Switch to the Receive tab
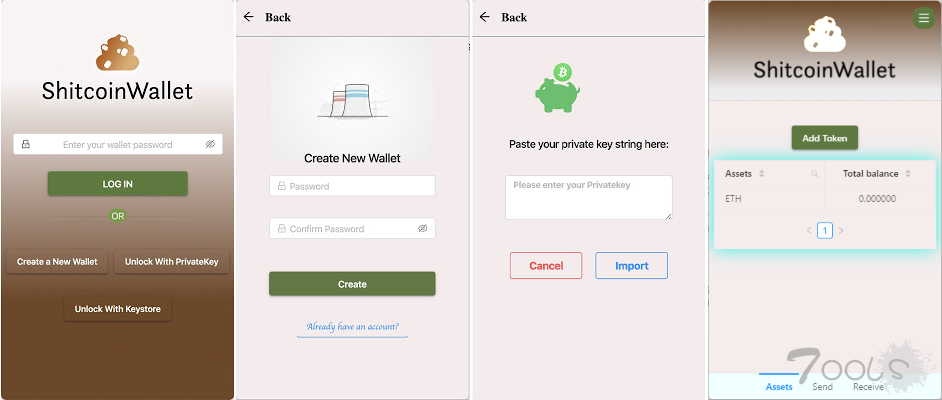This screenshot has height=400, width=942. 868,387
